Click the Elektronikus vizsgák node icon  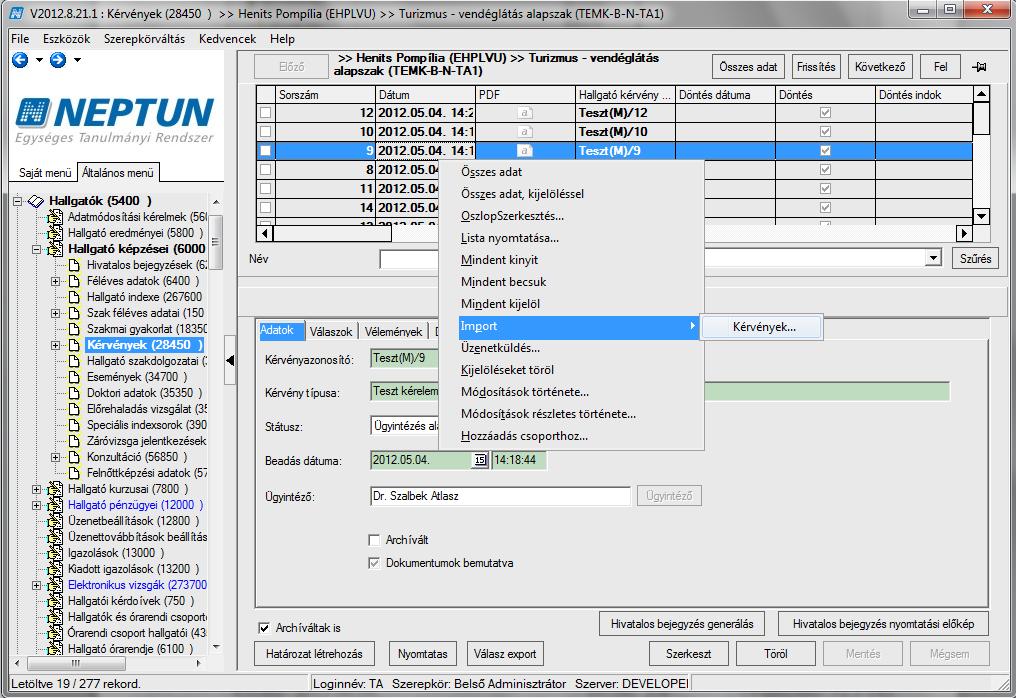pos(56,585)
